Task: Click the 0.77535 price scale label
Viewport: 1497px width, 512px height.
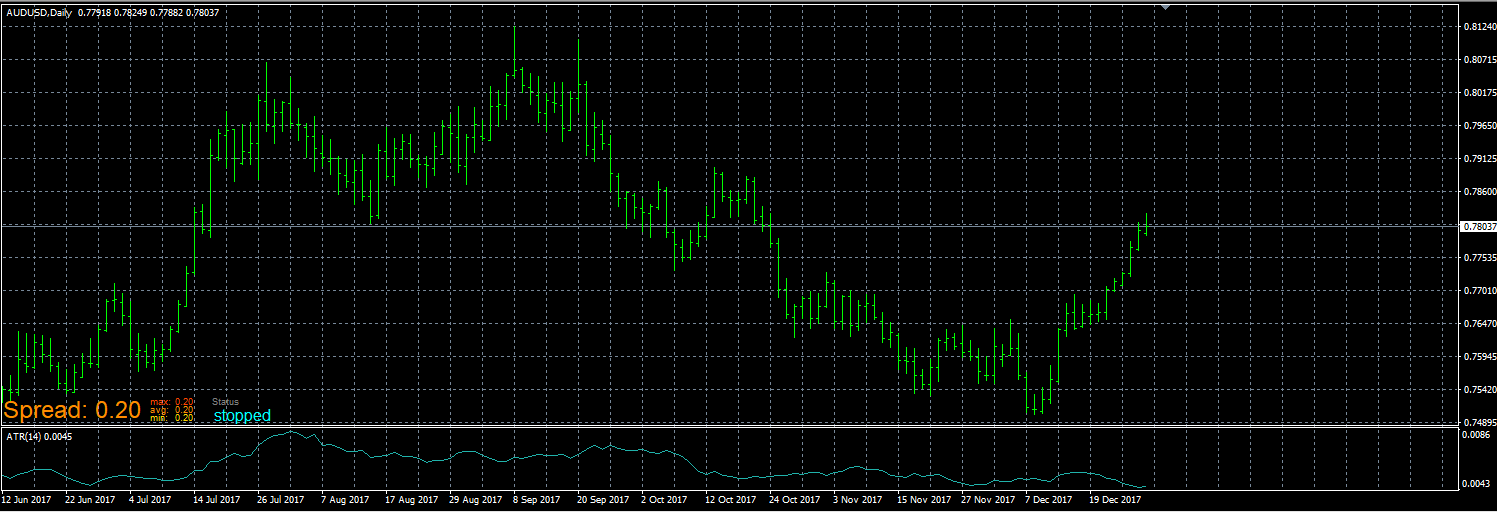Action: point(1479,258)
